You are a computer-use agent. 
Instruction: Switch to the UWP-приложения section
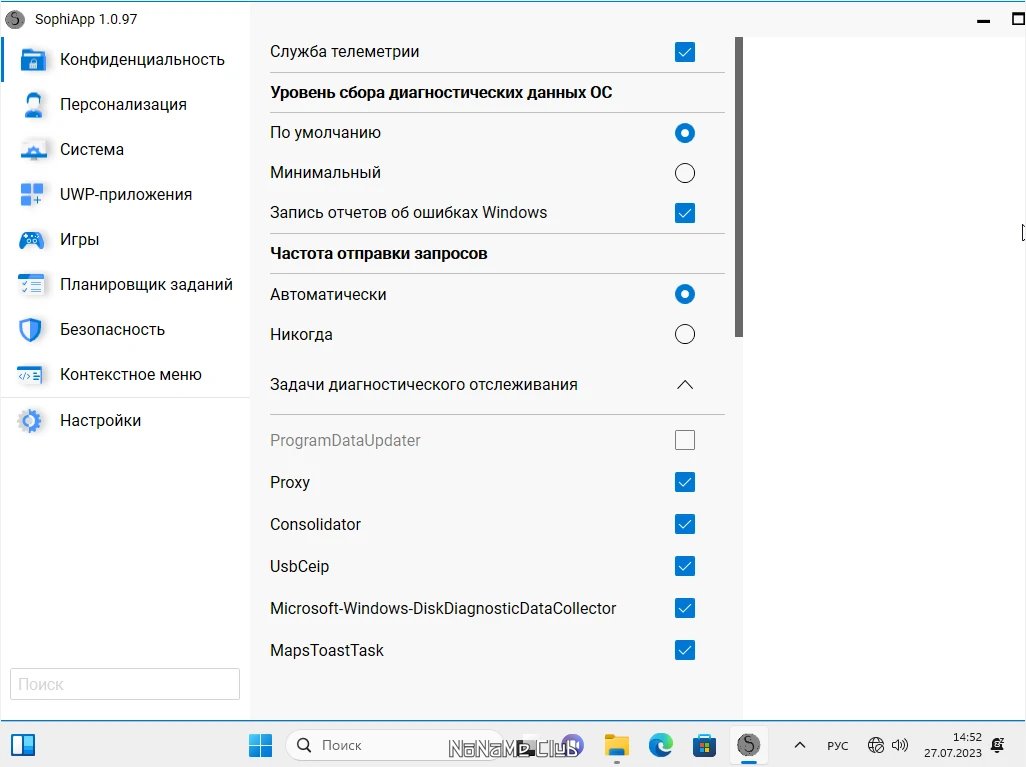[x=126, y=194]
